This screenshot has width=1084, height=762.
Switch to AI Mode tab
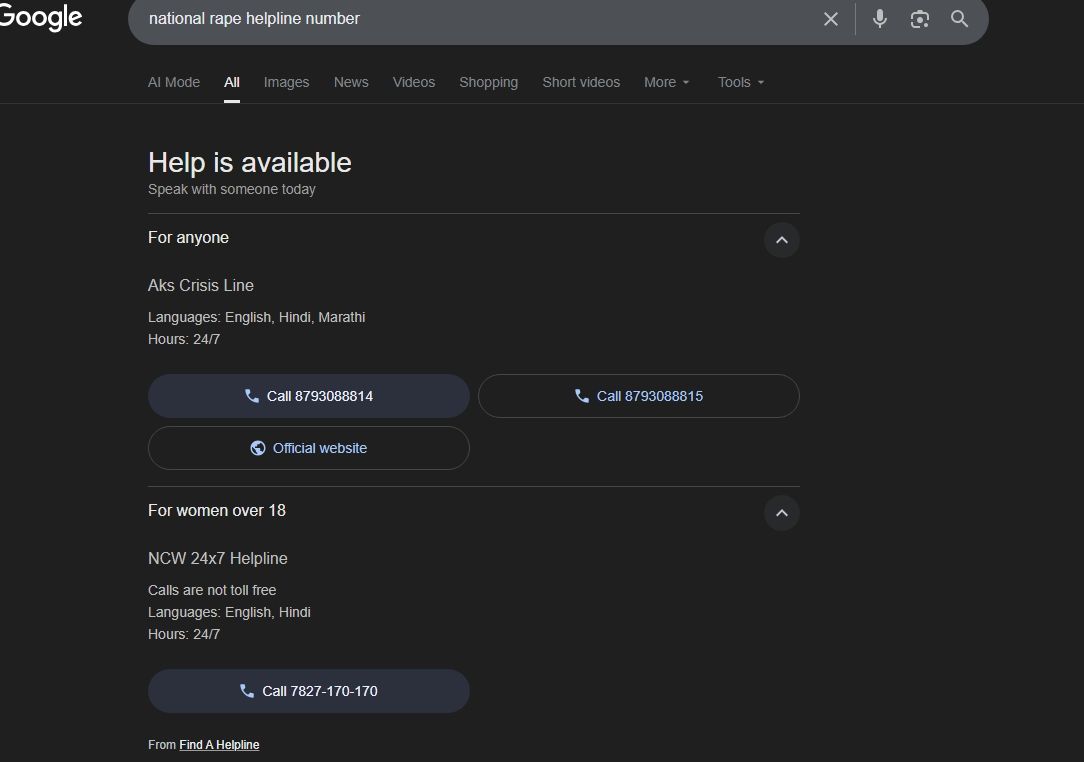tap(174, 82)
